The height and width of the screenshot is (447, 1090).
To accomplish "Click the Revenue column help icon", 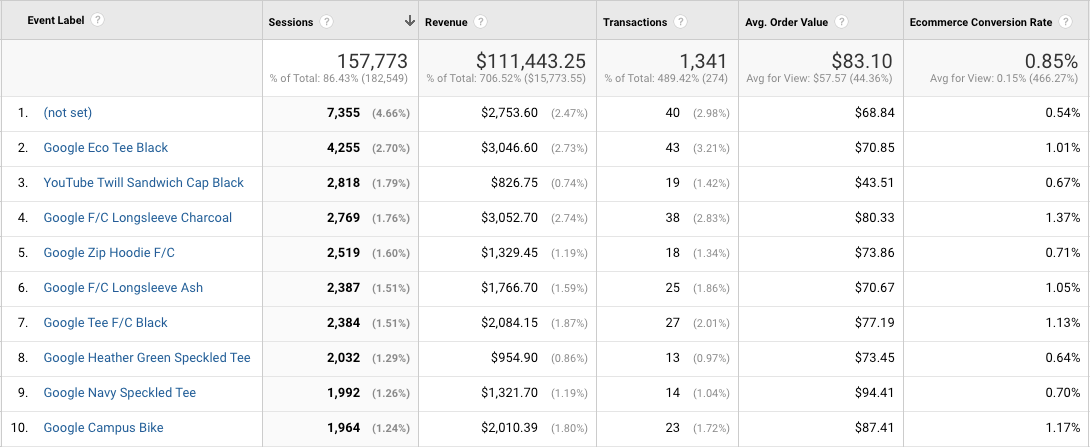I will (481, 22).
